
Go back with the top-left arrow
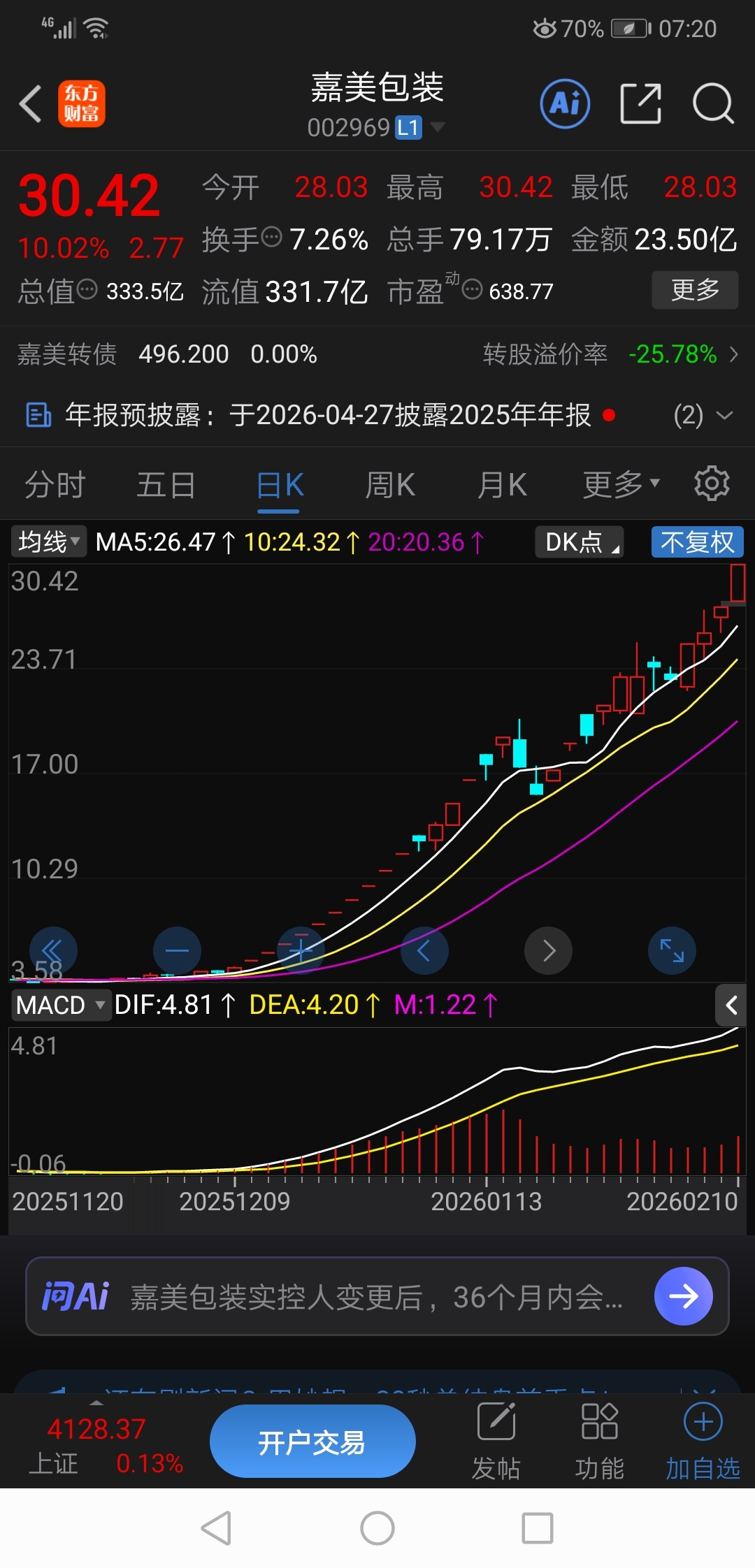tap(31, 104)
